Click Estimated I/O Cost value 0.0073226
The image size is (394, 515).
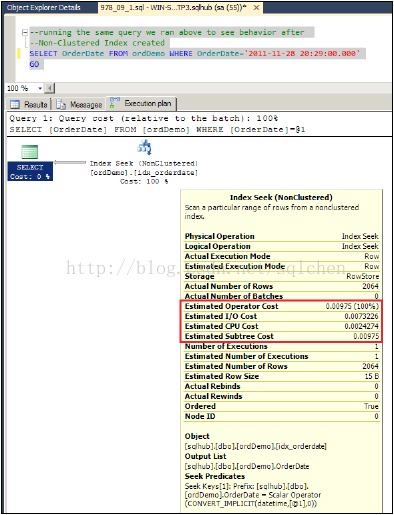pos(361,316)
